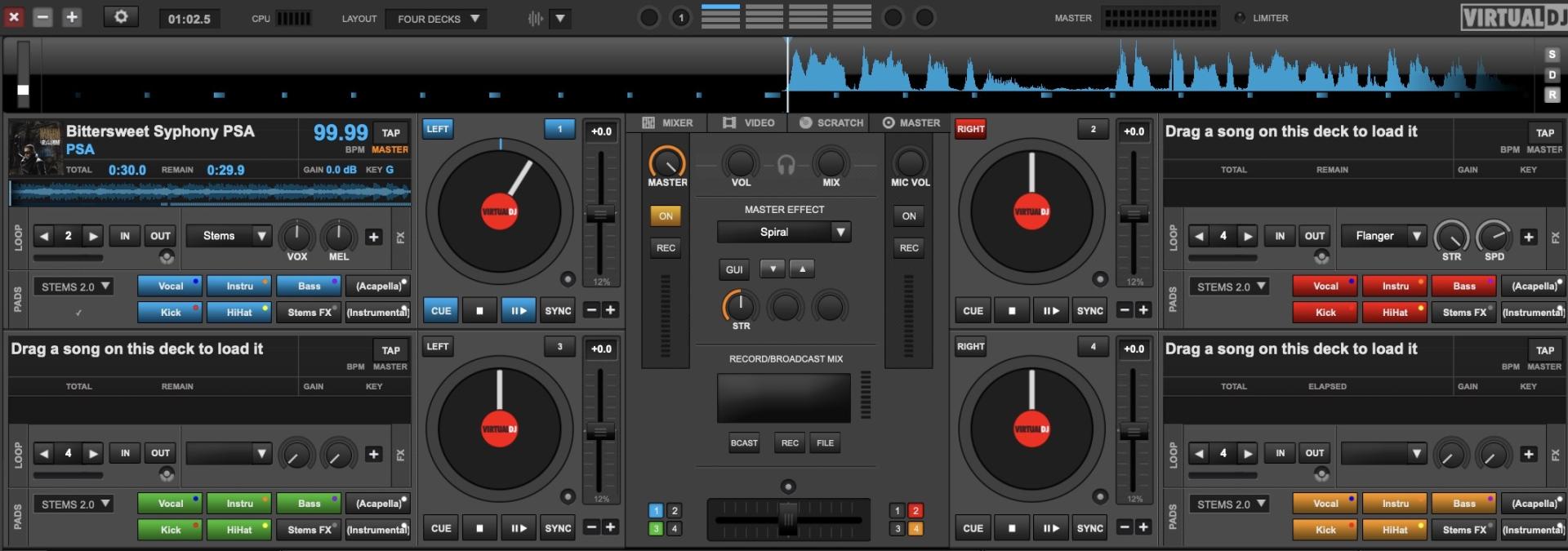Click the FILE button in record section
The image size is (1568, 551).
click(826, 442)
